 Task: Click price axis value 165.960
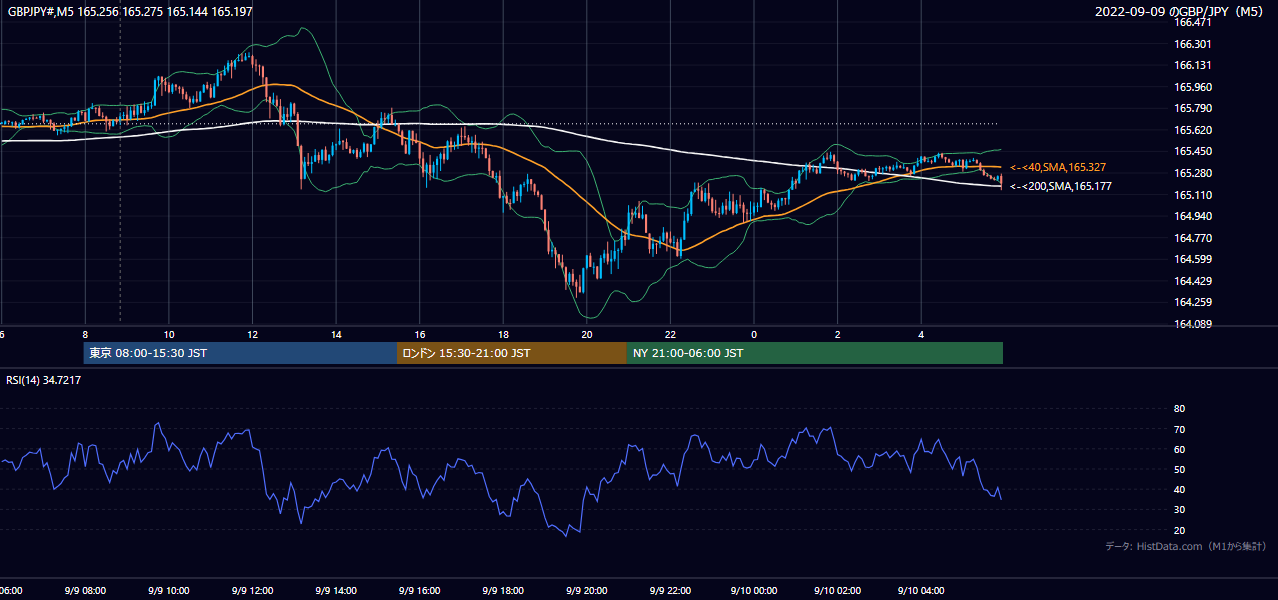click(x=1192, y=87)
